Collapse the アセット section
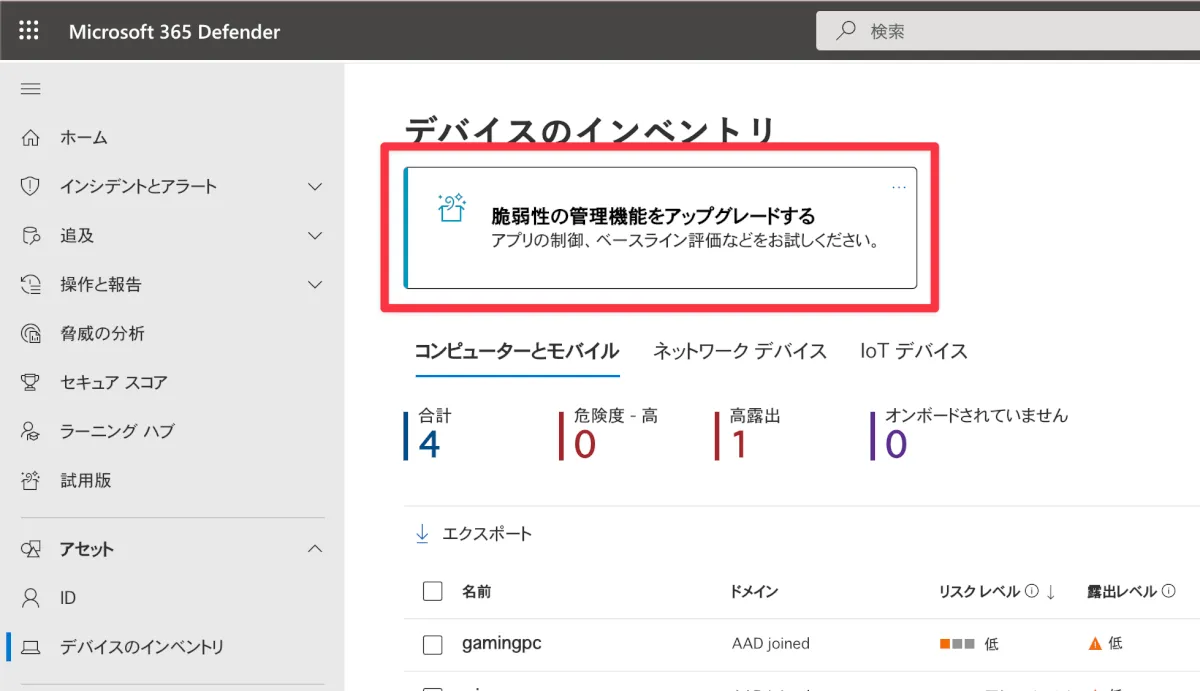Image resolution: width=1200 pixels, height=691 pixels. pos(315,549)
